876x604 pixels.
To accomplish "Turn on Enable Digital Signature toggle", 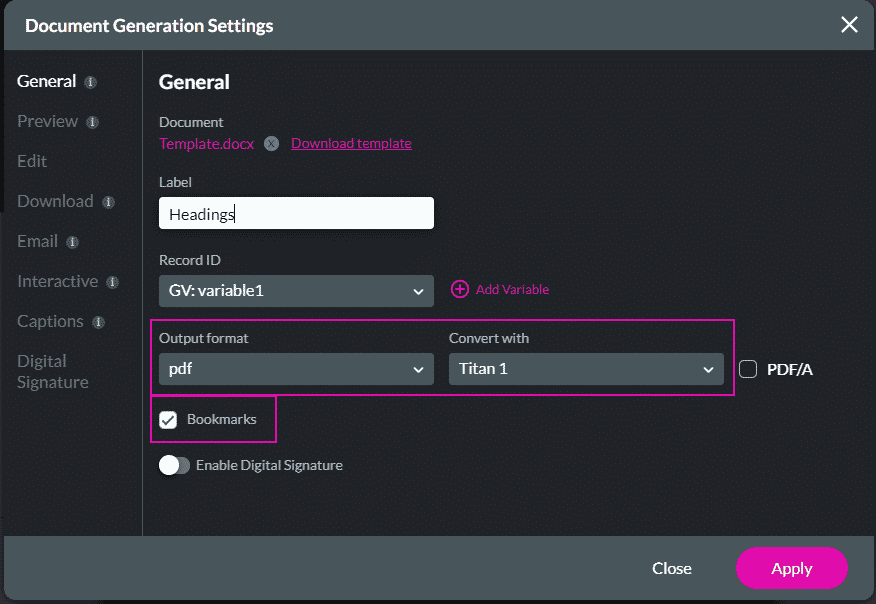I will 174,465.
